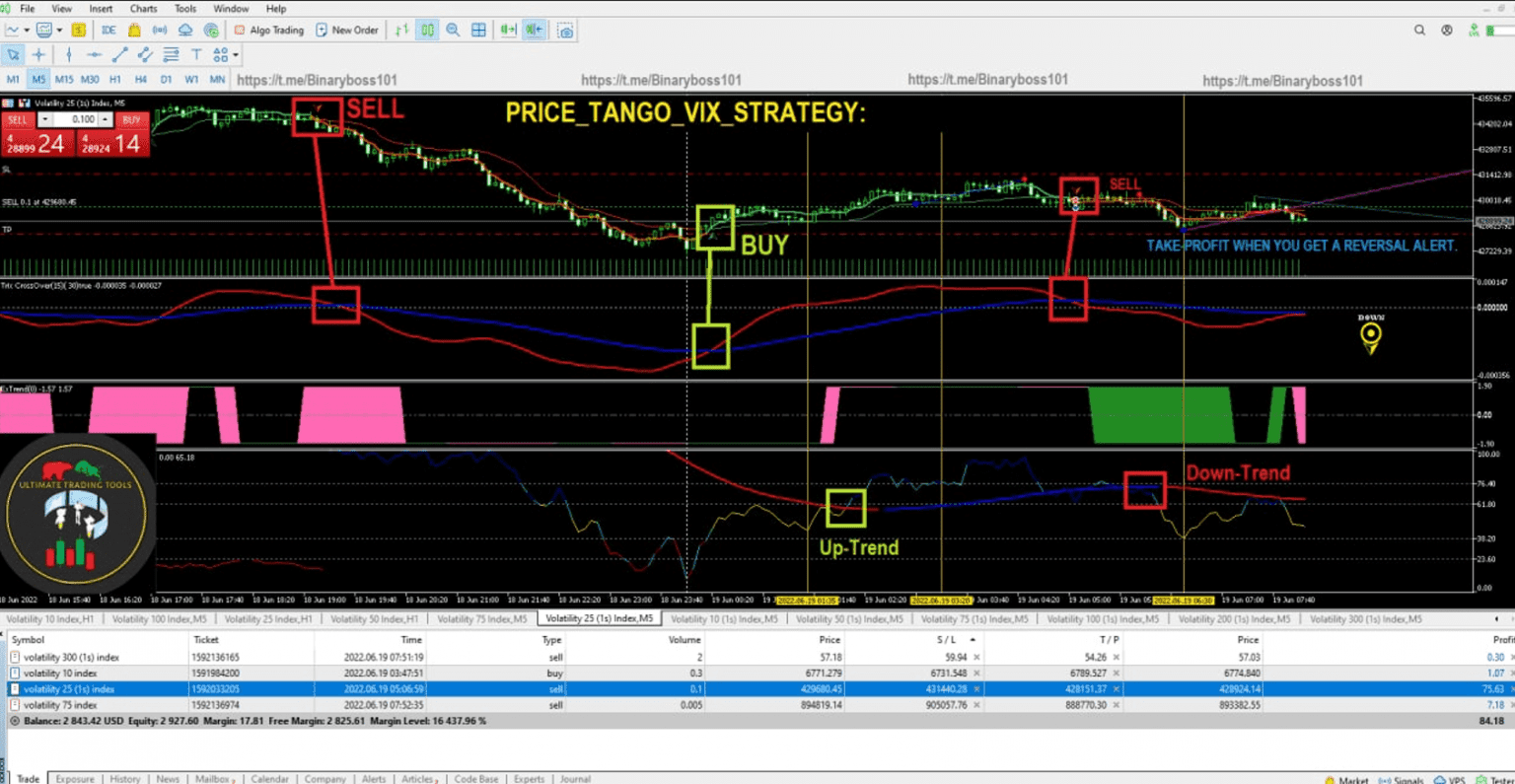Image resolution: width=1515 pixels, height=784 pixels.
Task: Select the Crosshair tool
Action: click(x=37, y=56)
